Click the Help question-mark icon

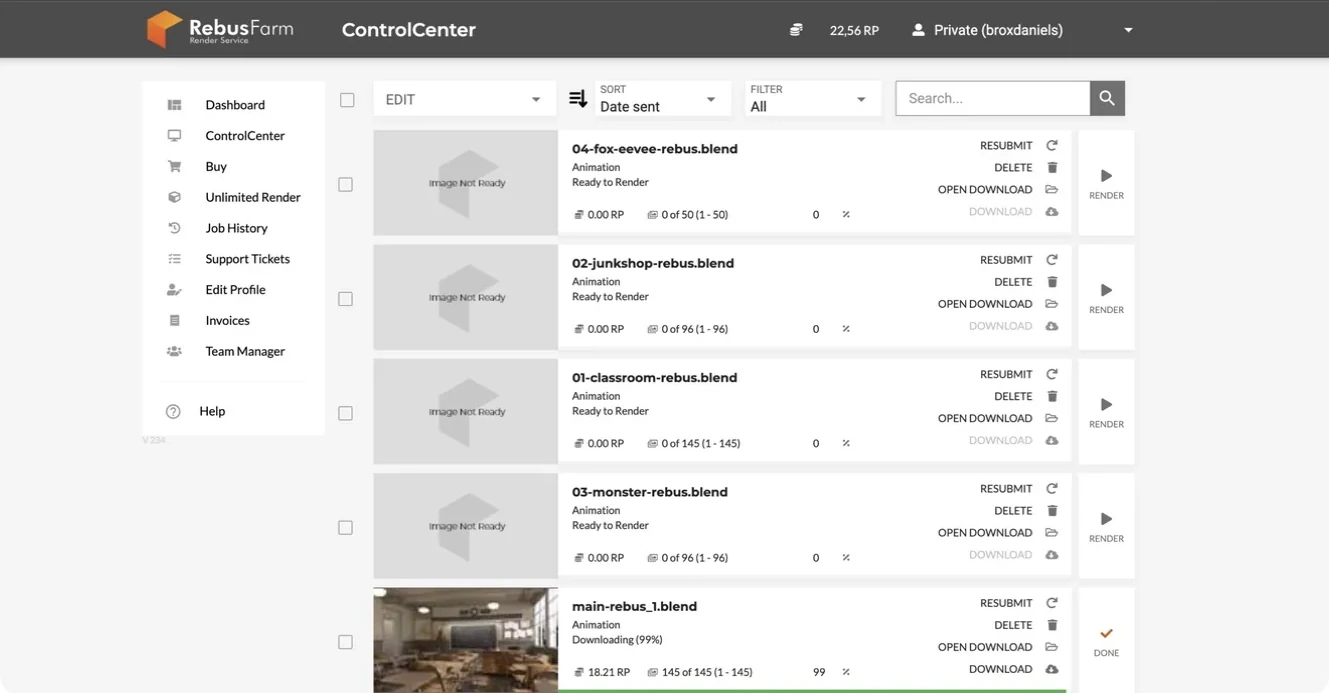[x=173, y=411]
